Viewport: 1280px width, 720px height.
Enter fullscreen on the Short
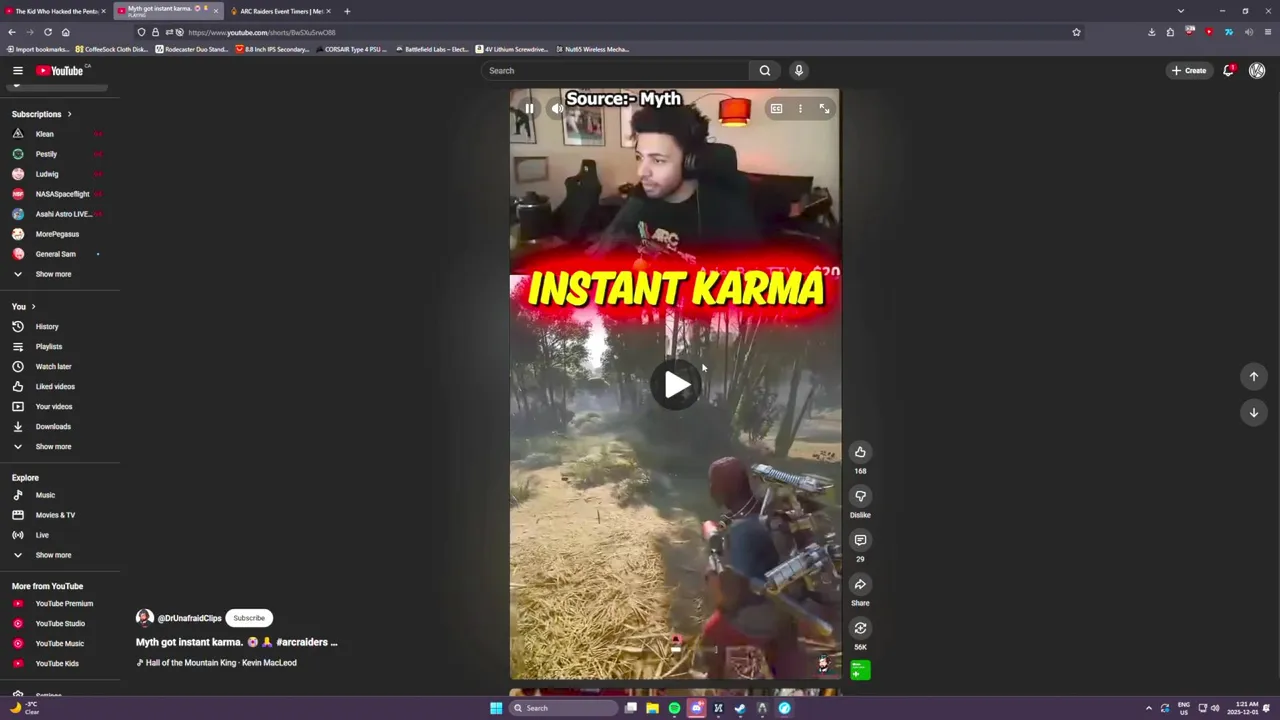[824, 108]
